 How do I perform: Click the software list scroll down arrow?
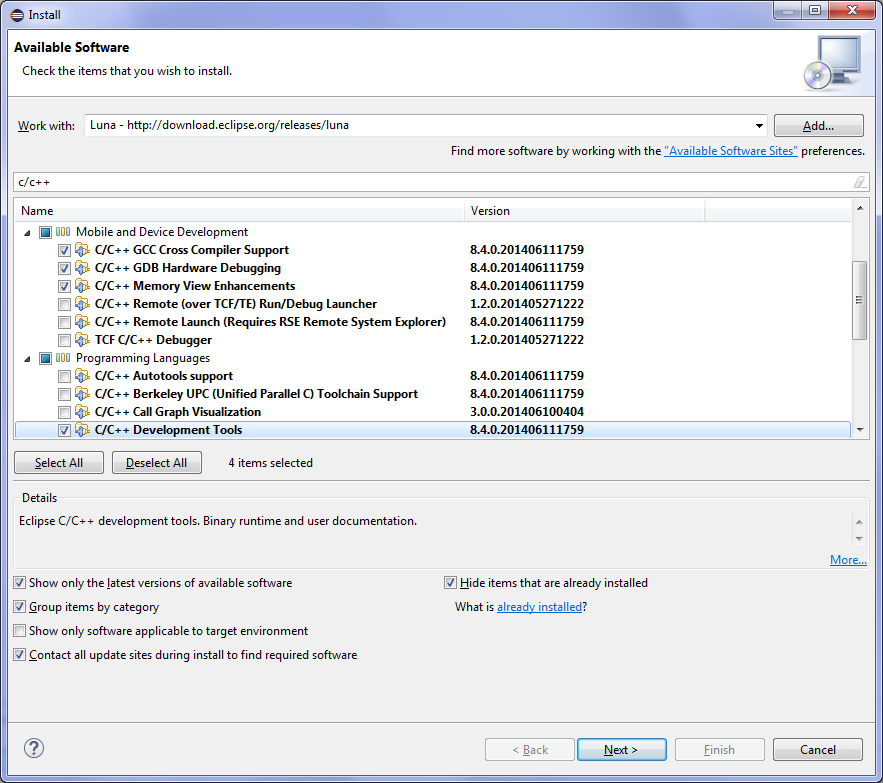pyautogui.click(x=860, y=430)
